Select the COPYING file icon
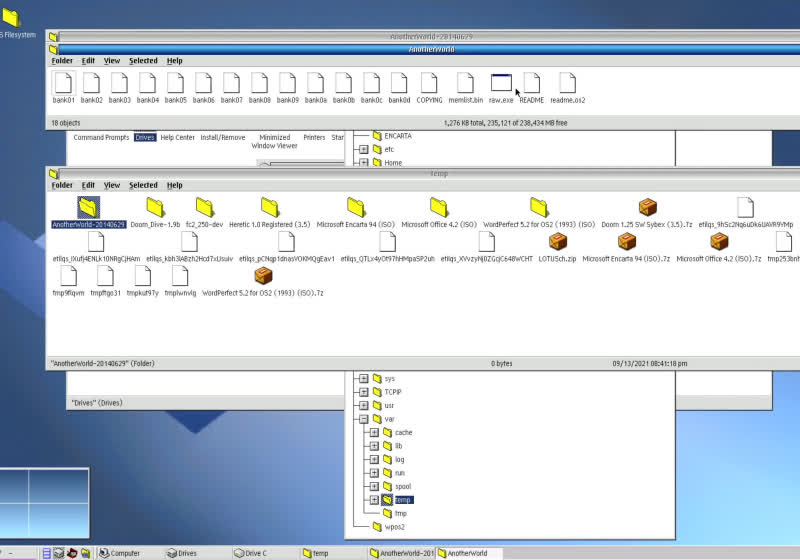The width and height of the screenshot is (800, 560). pyautogui.click(x=429, y=83)
